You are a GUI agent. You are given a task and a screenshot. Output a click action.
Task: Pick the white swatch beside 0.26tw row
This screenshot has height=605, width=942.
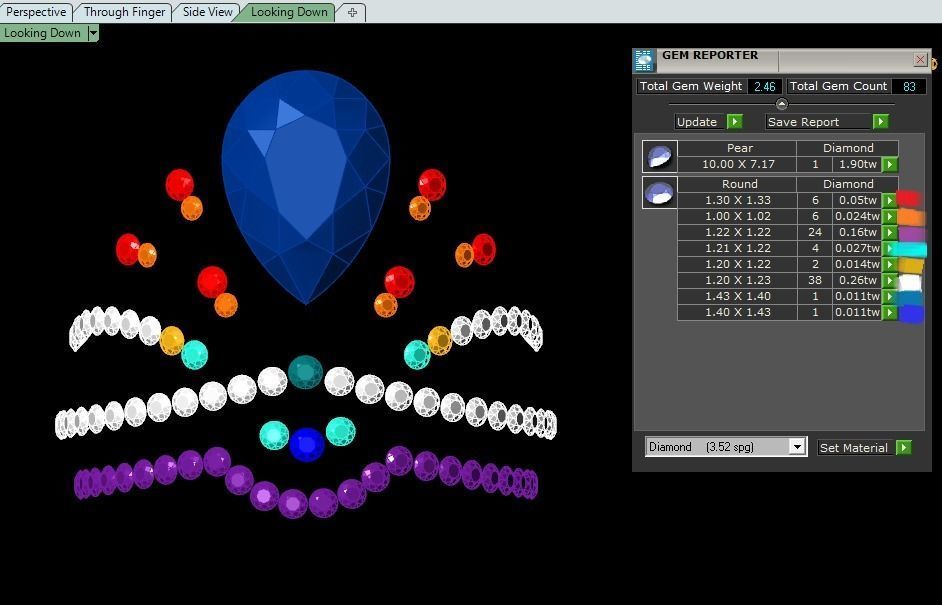click(910, 282)
